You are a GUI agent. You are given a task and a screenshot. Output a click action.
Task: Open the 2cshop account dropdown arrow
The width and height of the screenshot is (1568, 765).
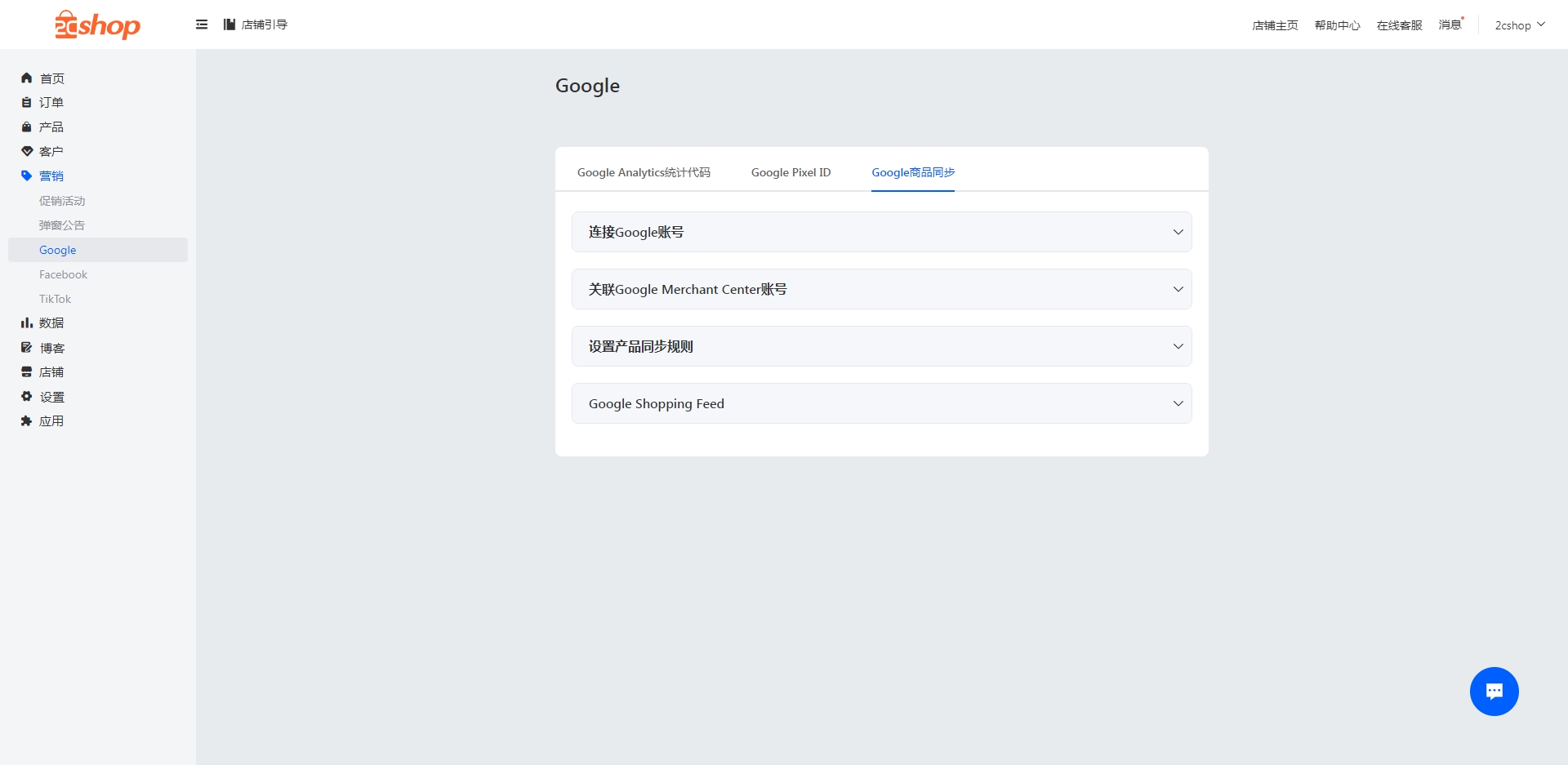tap(1541, 24)
